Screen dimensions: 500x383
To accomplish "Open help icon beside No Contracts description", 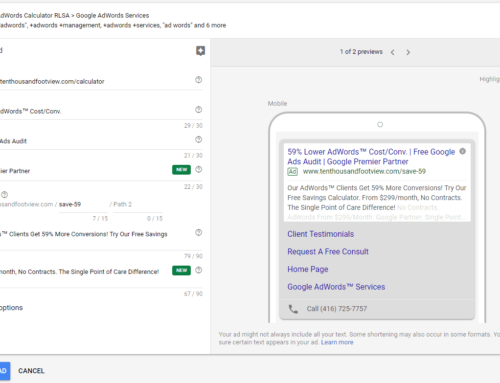I will tap(199, 270).
